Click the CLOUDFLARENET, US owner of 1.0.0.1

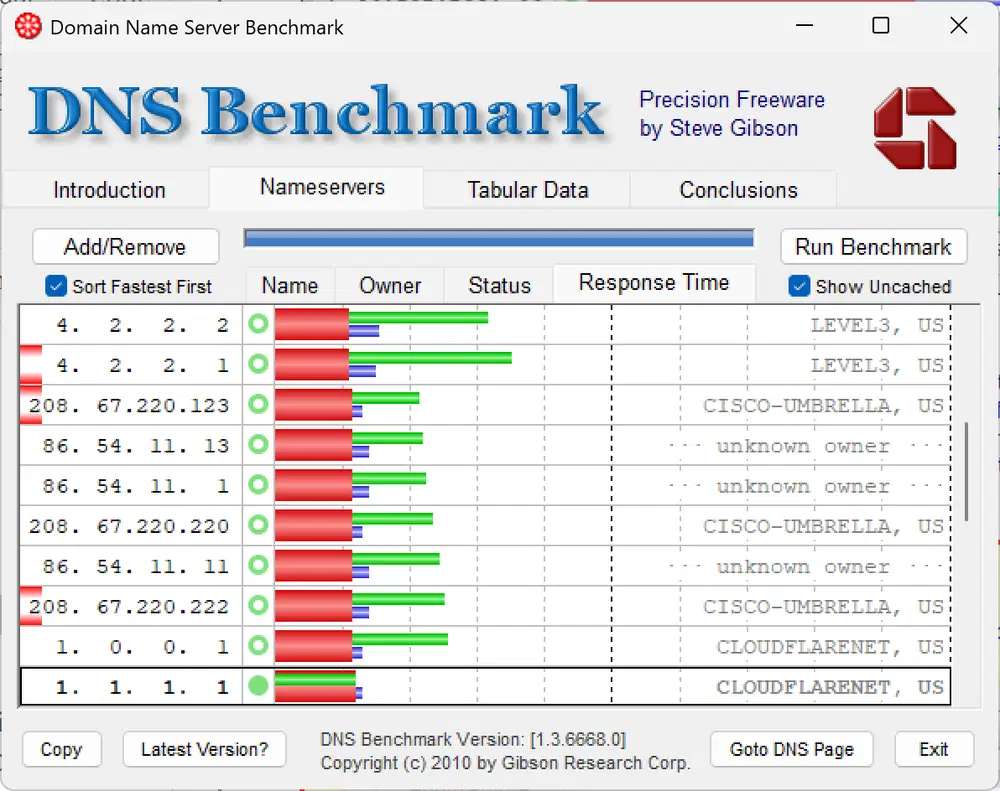(830, 647)
